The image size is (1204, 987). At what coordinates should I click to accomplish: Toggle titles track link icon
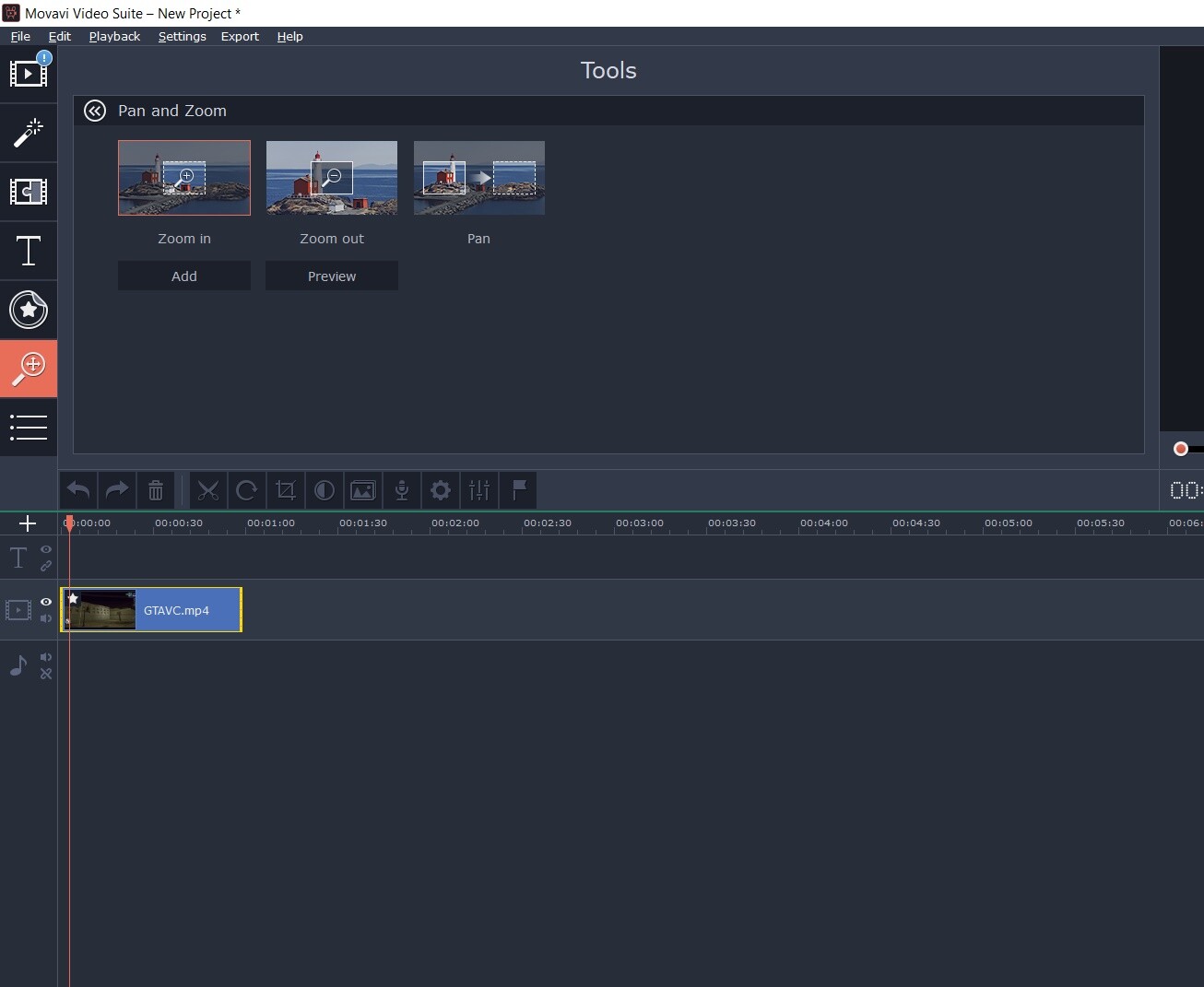[x=46, y=566]
